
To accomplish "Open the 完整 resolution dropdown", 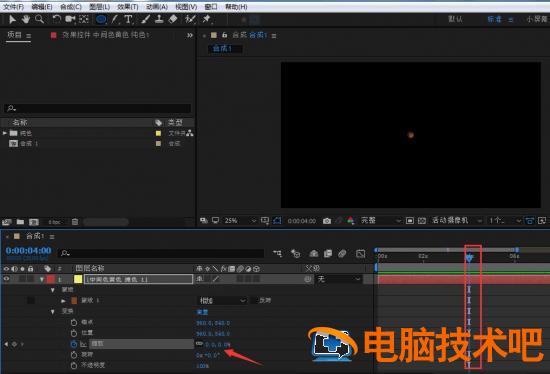I will 380,221.
